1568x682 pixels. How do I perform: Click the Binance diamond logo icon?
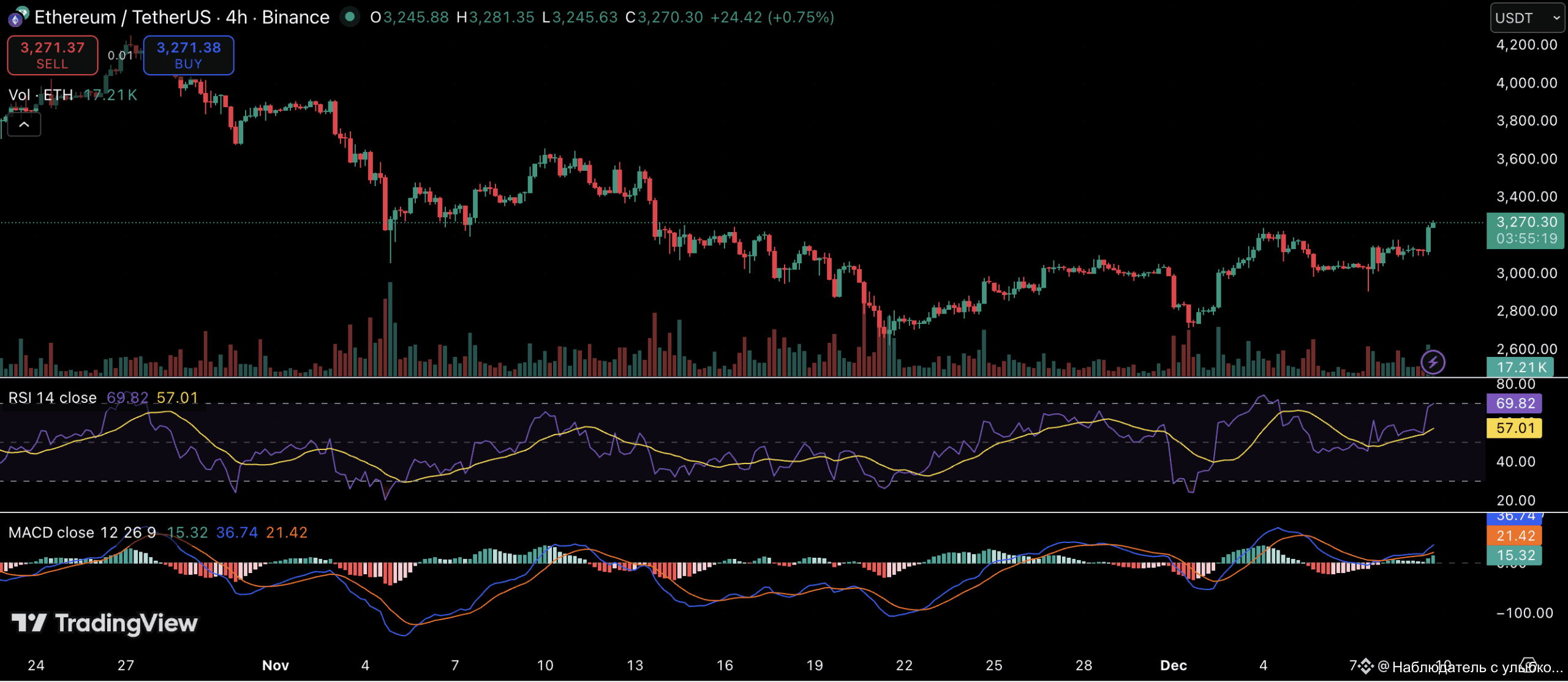(1365, 666)
